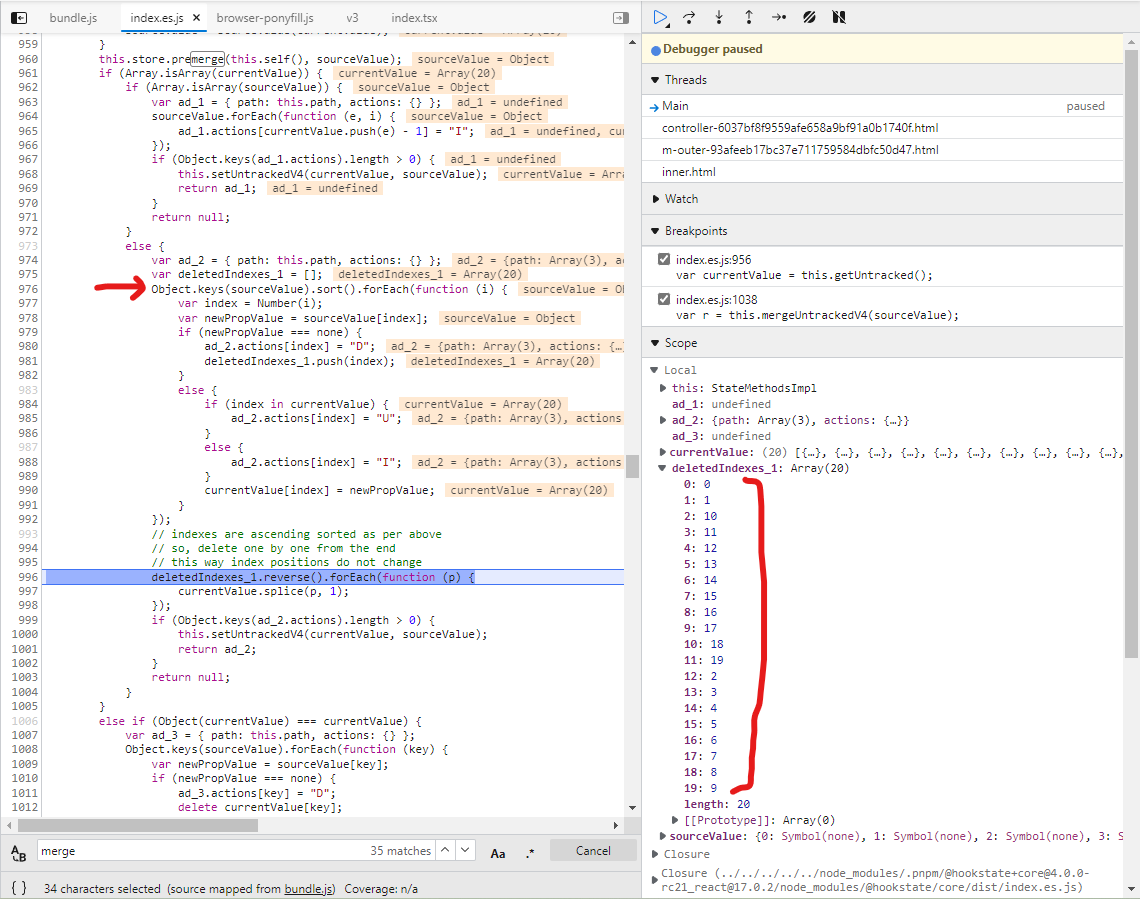
Task: Step into next function call
Action: [x=719, y=17]
